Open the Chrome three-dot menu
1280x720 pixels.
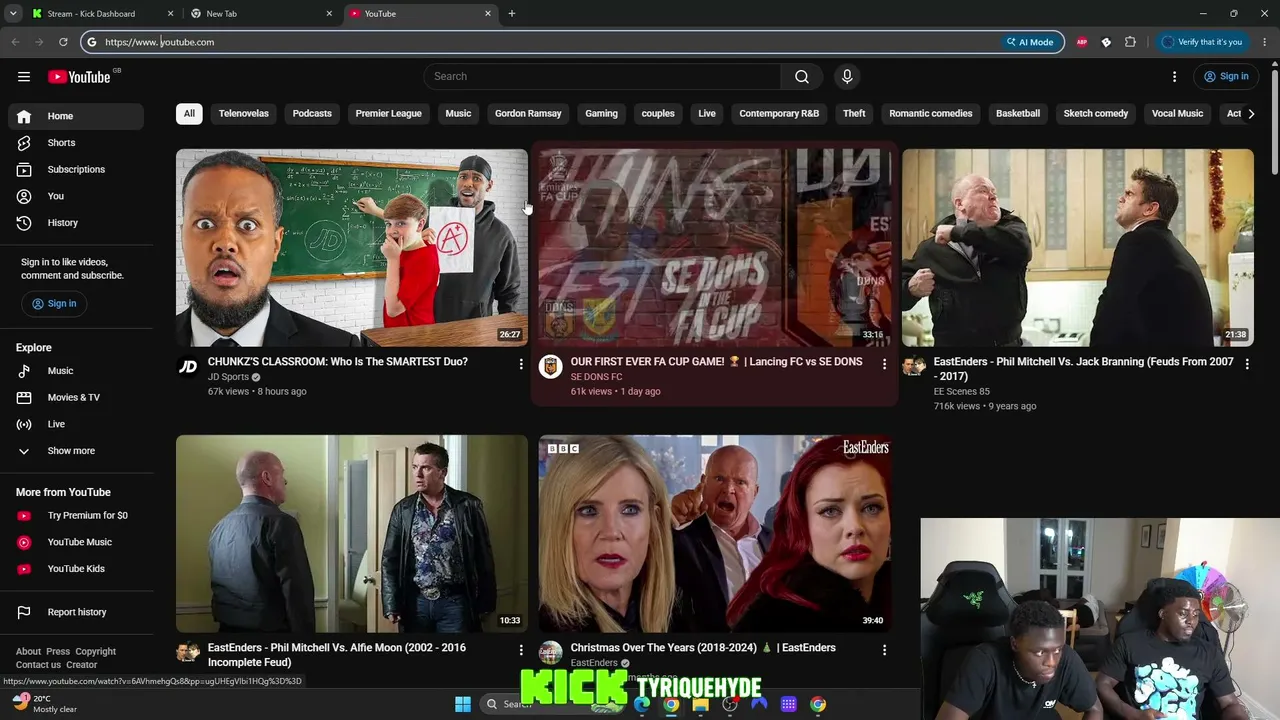coord(1265,42)
